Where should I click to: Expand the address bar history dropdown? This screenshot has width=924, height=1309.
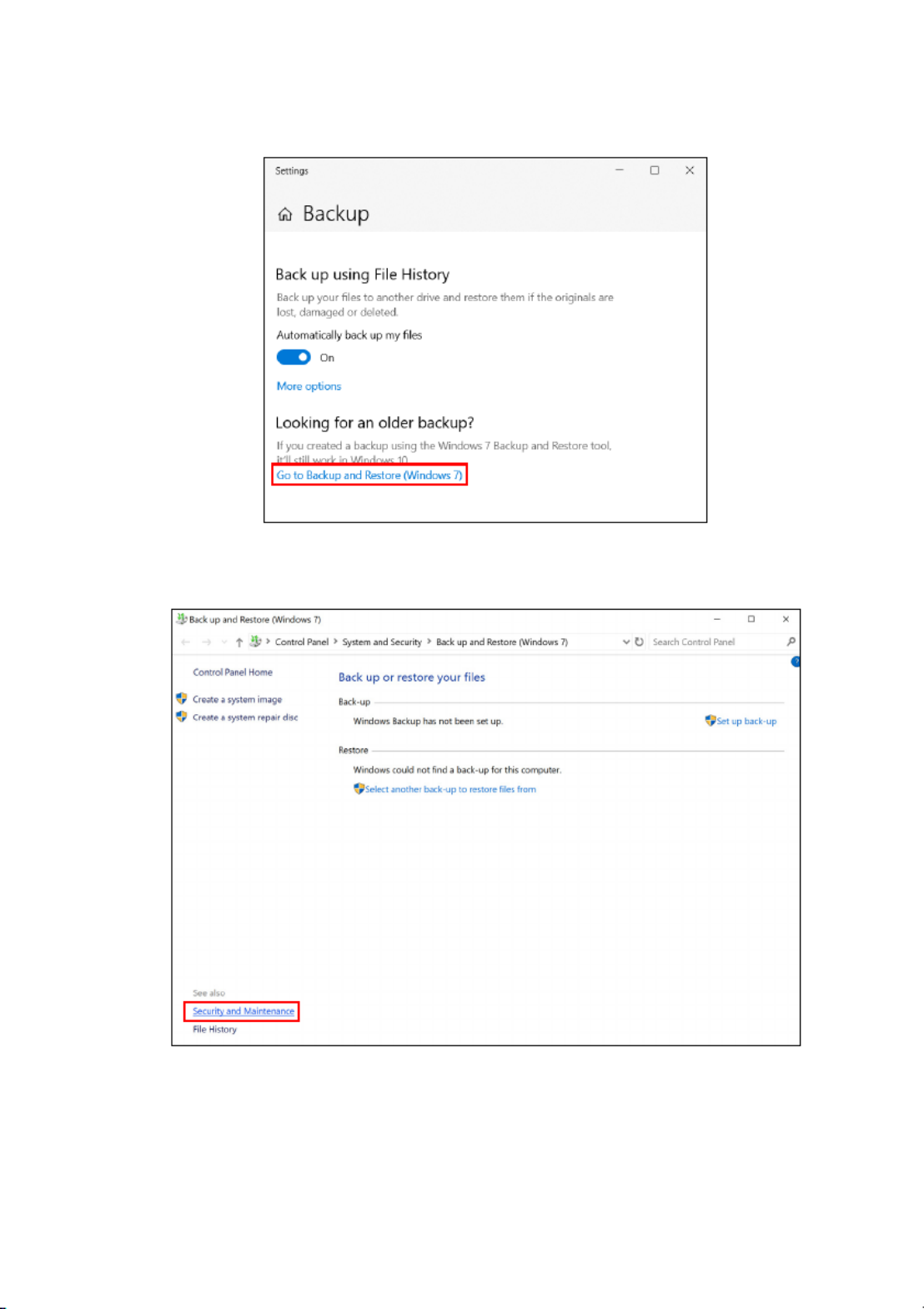(x=626, y=642)
